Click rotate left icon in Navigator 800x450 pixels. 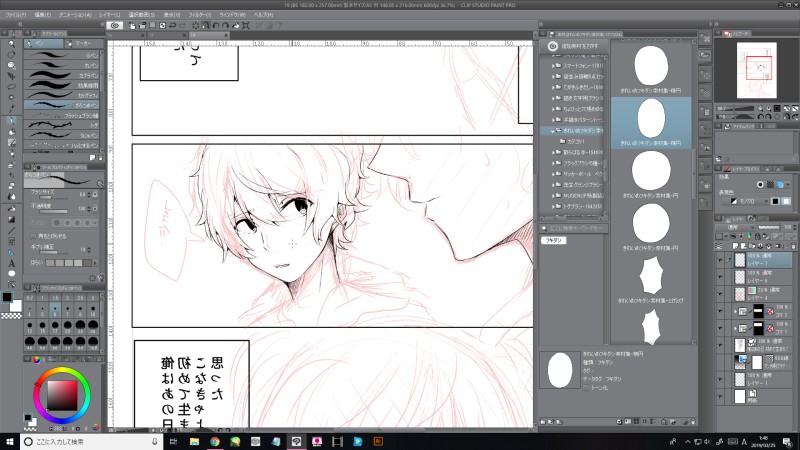762,117
